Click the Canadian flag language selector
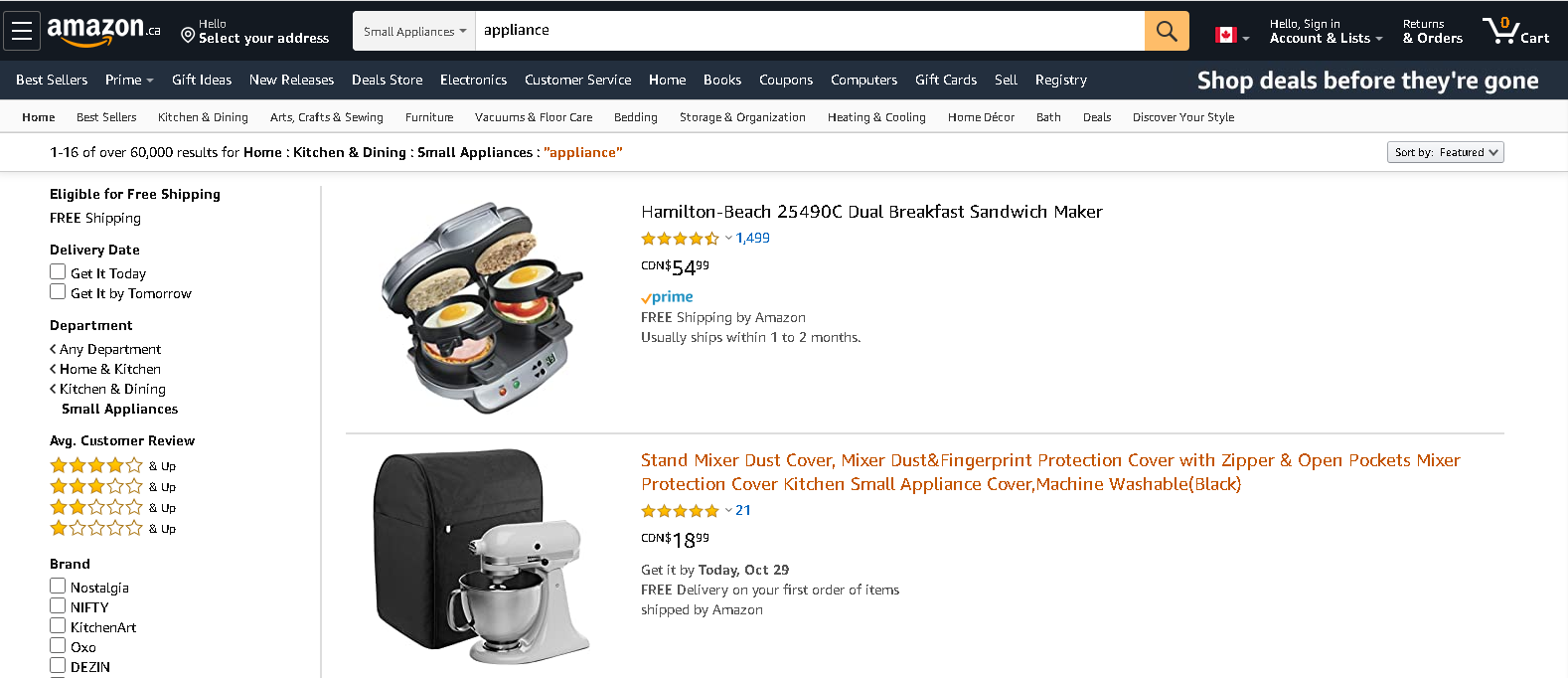The image size is (1568, 678). (1227, 36)
